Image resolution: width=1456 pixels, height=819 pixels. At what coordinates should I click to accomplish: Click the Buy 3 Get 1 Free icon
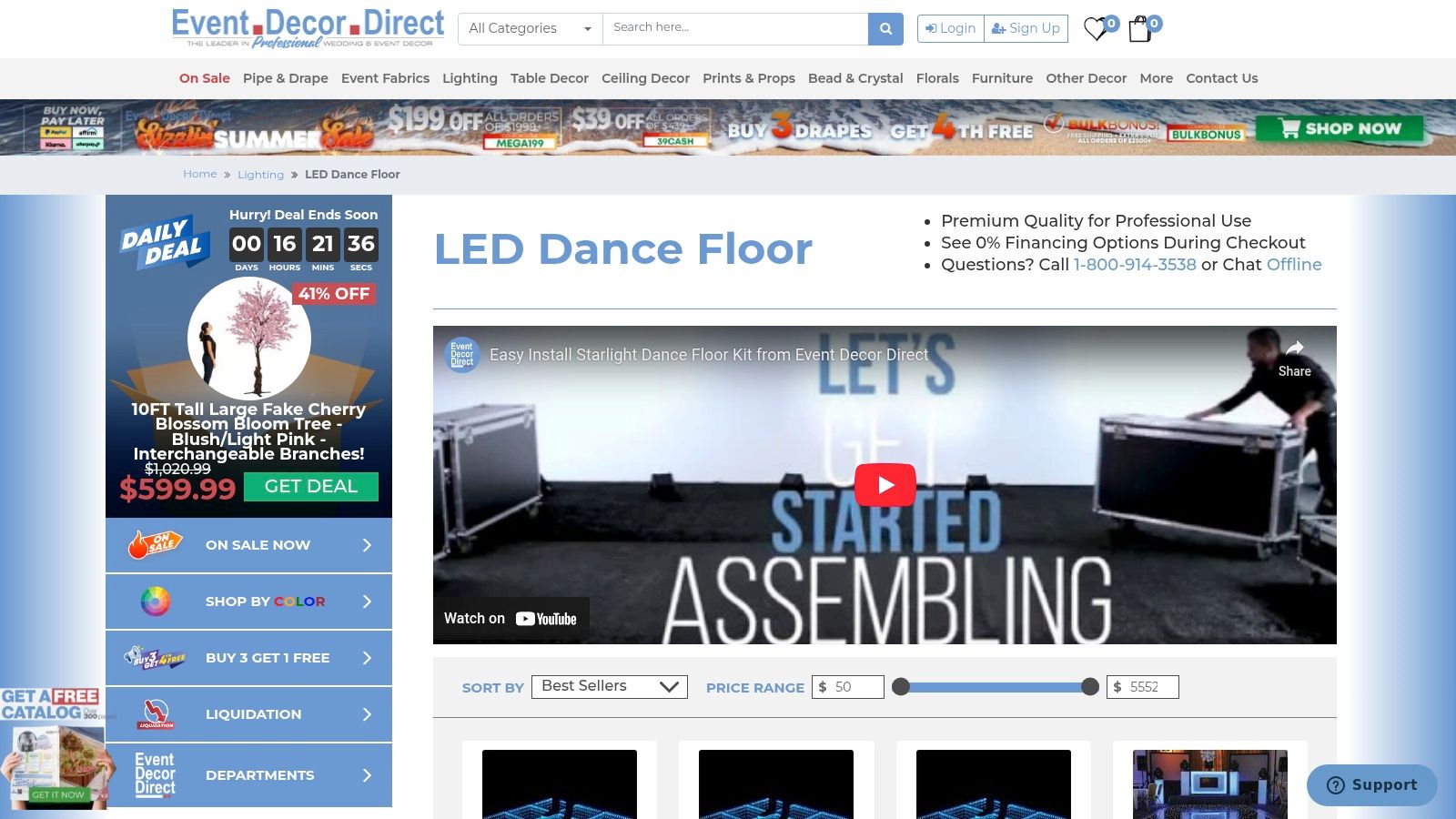[156, 657]
